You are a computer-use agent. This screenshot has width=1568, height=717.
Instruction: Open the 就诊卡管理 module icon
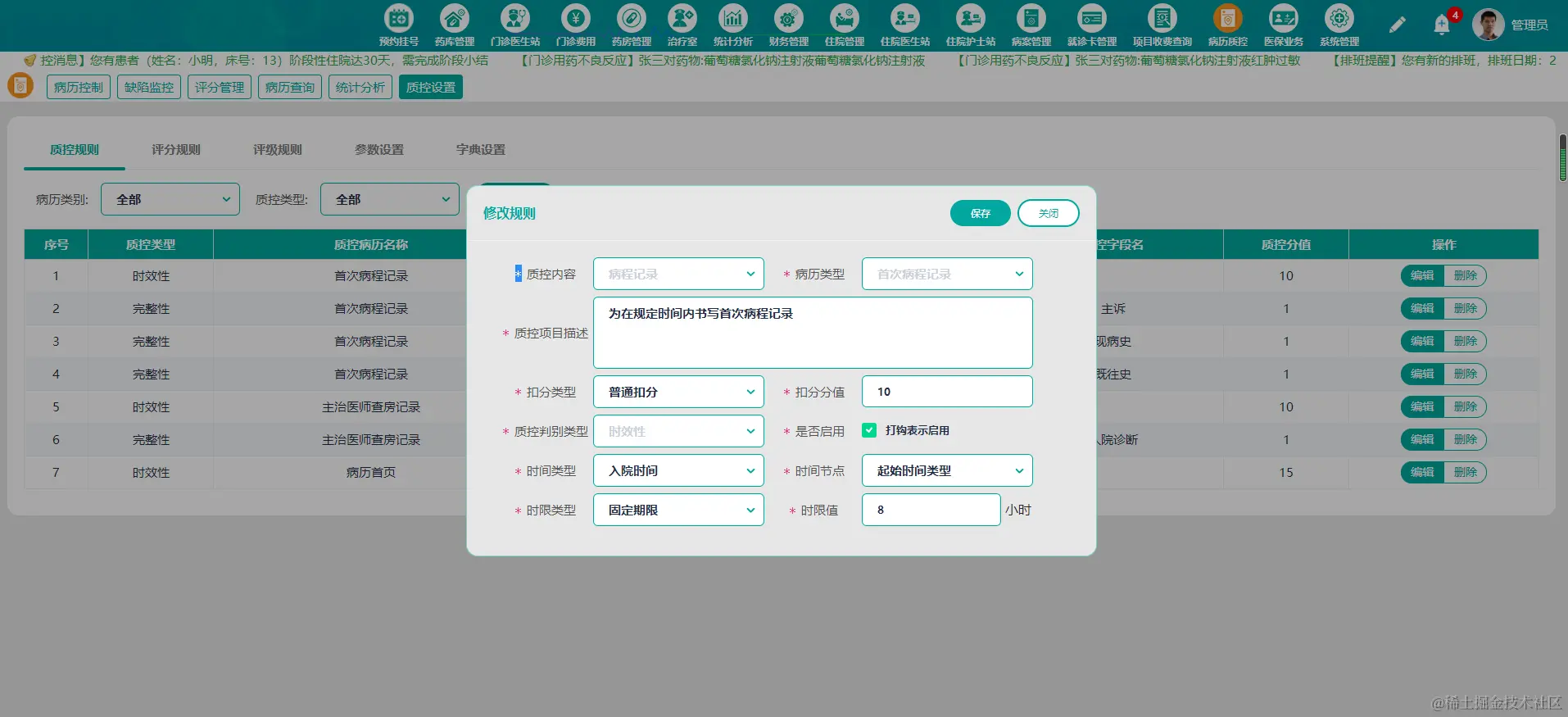point(1092,18)
